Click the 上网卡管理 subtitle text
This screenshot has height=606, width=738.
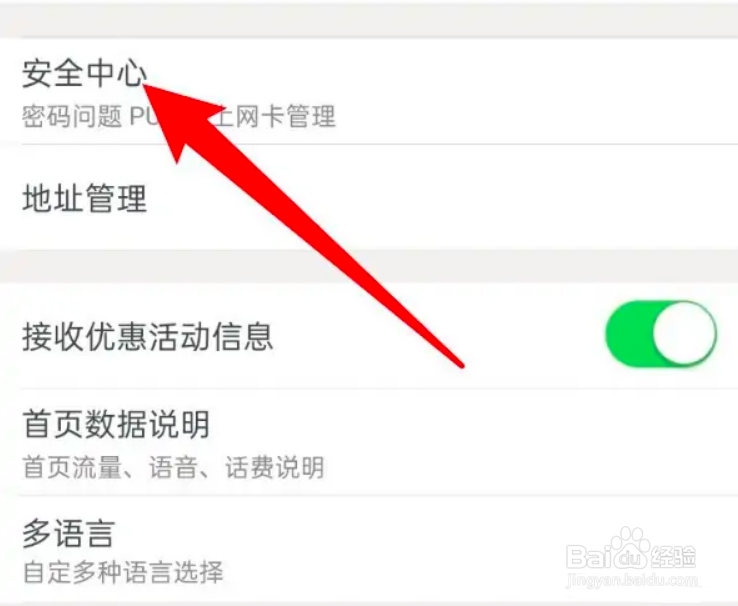tap(275, 116)
